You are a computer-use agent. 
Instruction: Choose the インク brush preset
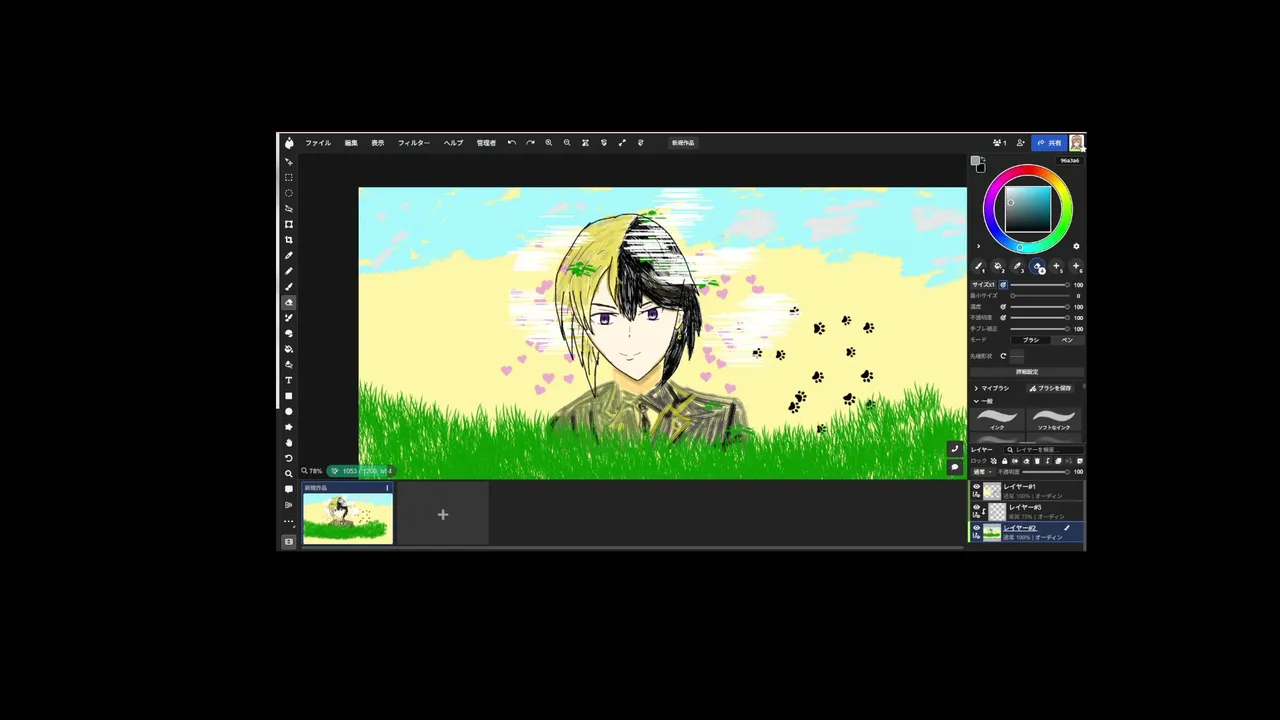997,419
